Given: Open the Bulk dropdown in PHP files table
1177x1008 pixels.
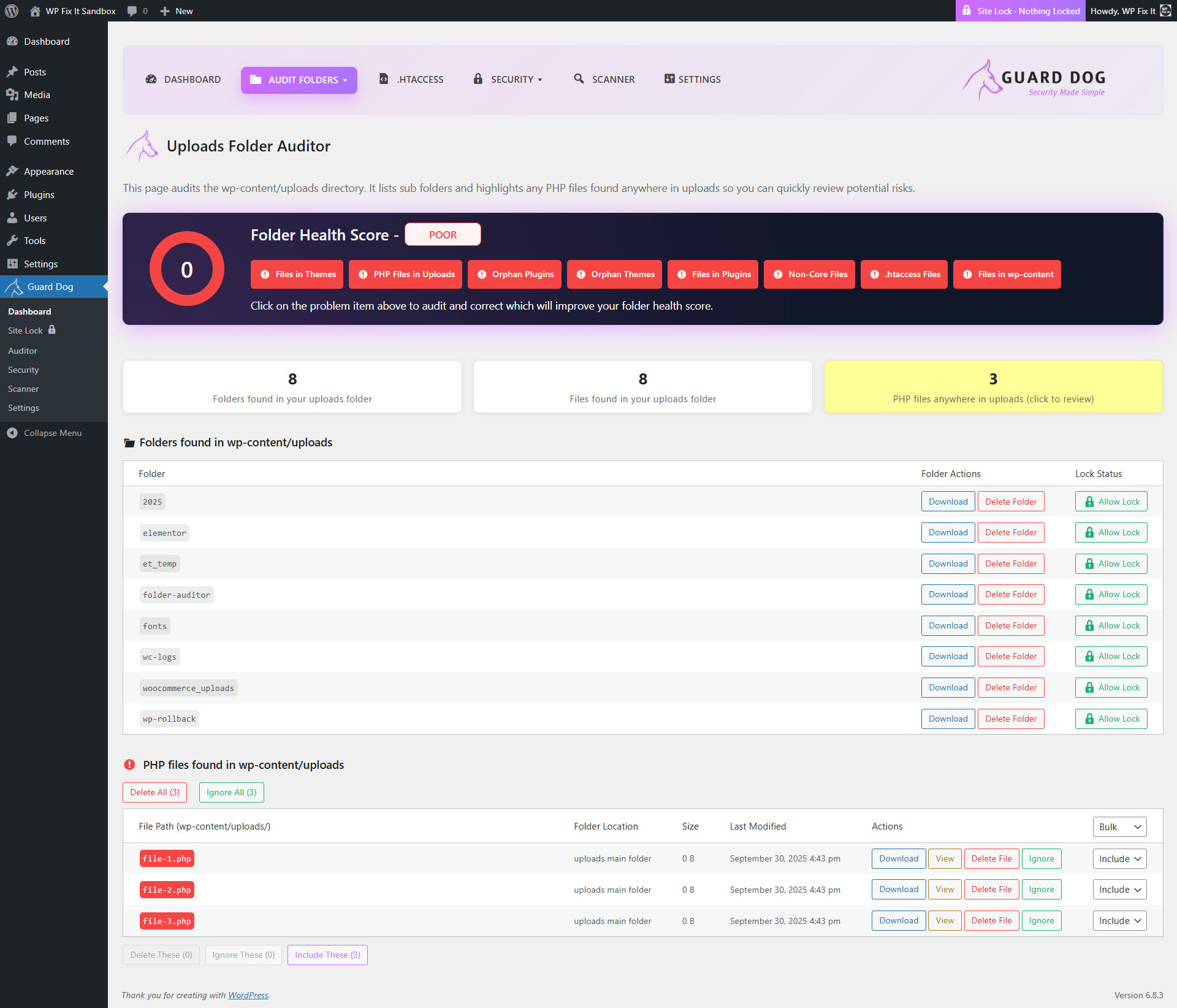Looking at the screenshot, I should coord(1119,827).
